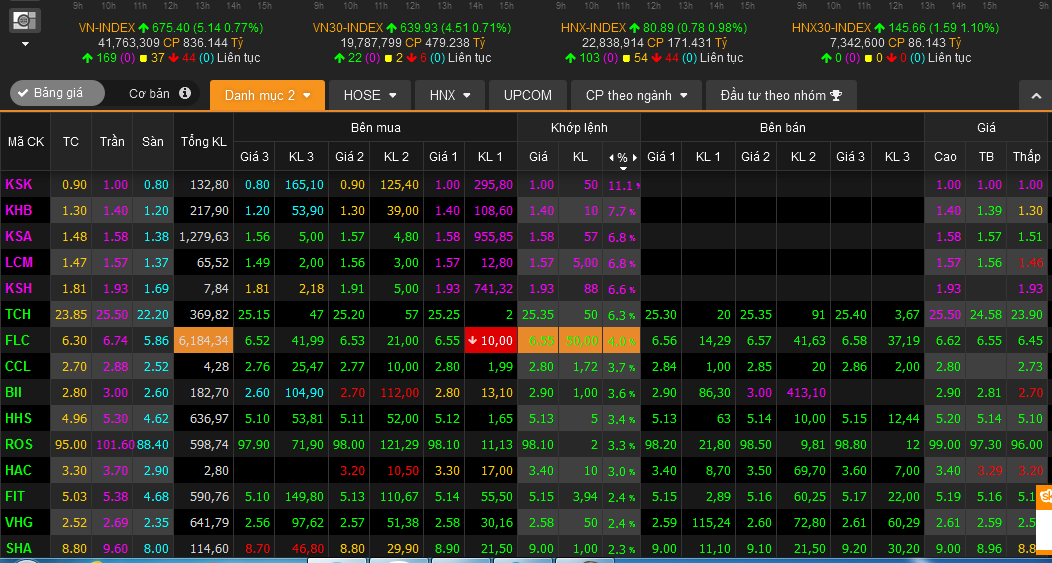
Task: Click the HNX-INDEX label
Action: point(593,28)
